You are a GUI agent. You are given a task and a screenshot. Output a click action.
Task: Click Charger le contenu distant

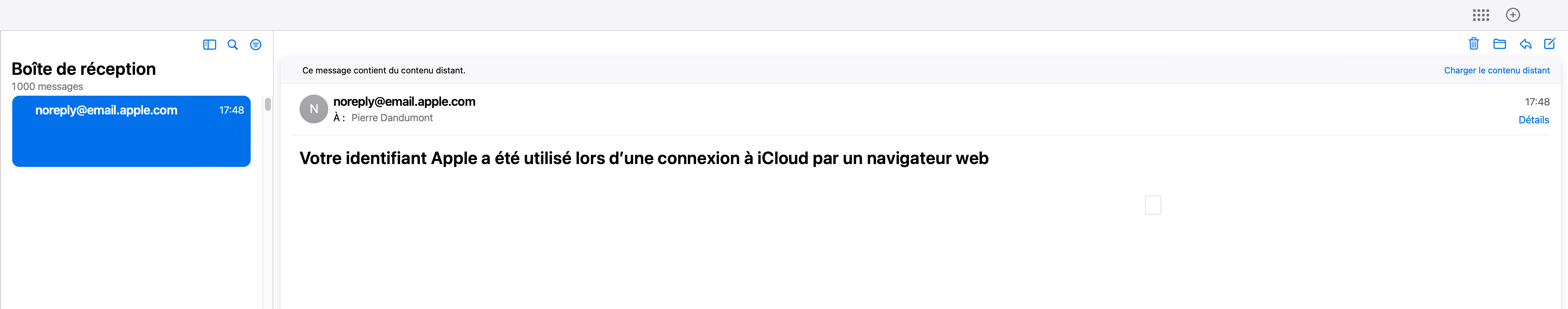(x=1496, y=71)
